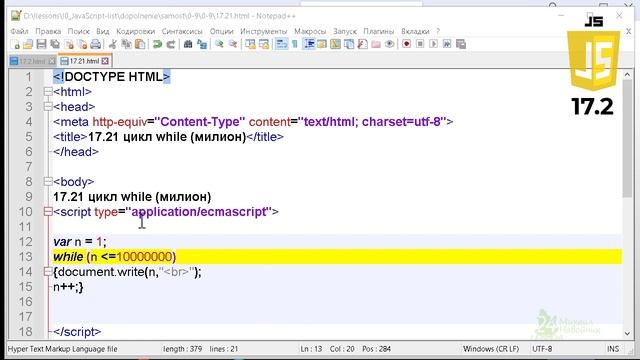Select the 17.21.html tab
640x360 pixels.
pyautogui.click(x=84, y=61)
